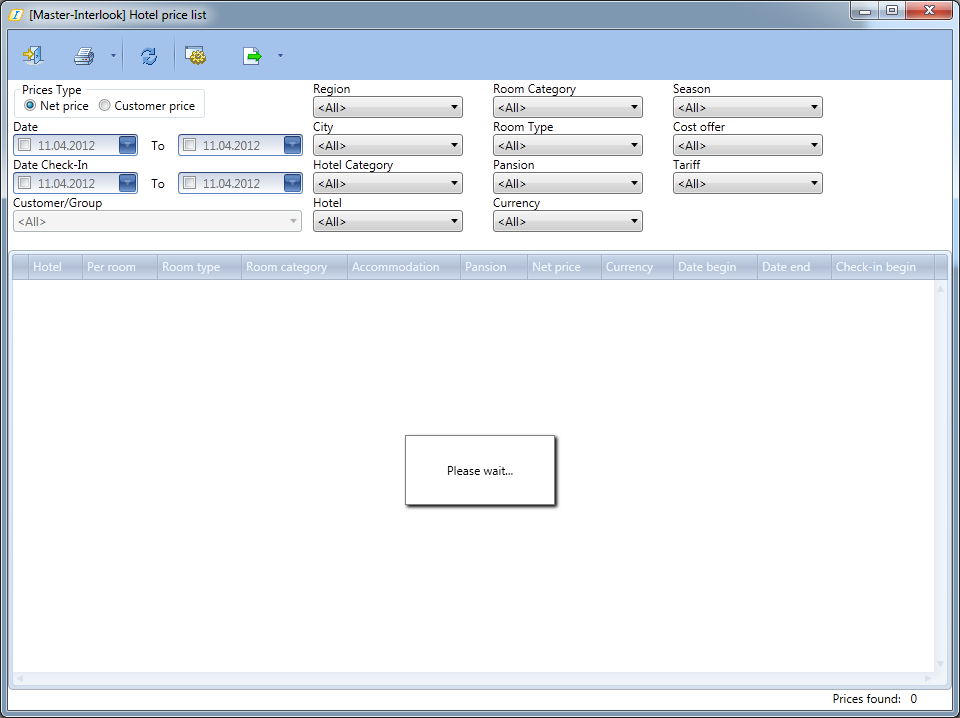Viewport: 960px width, 718px height.
Task: Sort by the Net price column header
Action: (x=556, y=267)
